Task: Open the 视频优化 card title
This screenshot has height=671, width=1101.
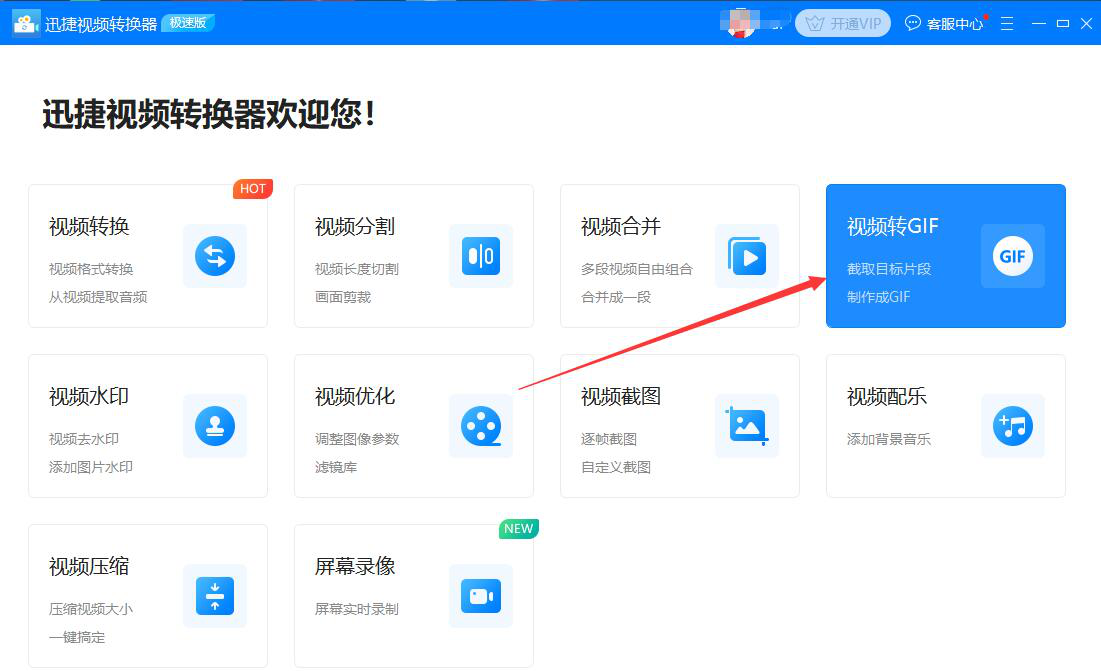Action: tap(355, 397)
